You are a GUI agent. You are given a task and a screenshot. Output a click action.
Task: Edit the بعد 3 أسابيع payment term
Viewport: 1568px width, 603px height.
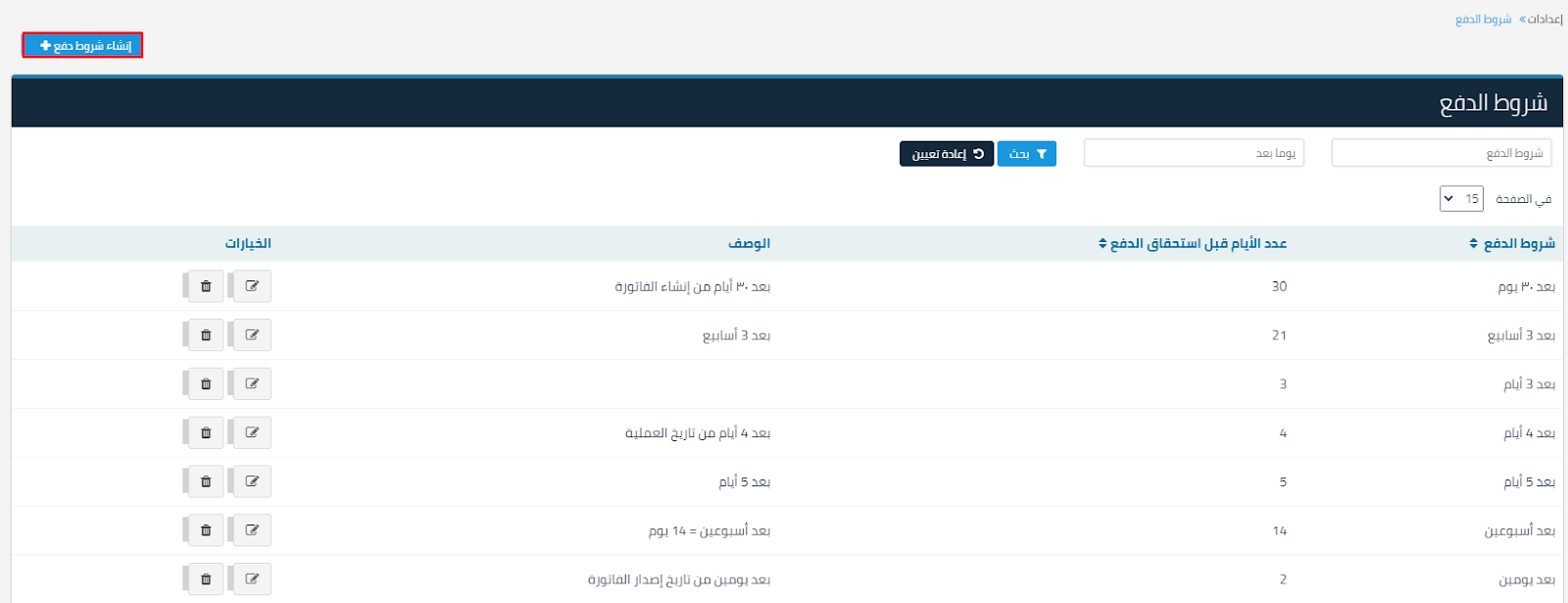(x=252, y=335)
